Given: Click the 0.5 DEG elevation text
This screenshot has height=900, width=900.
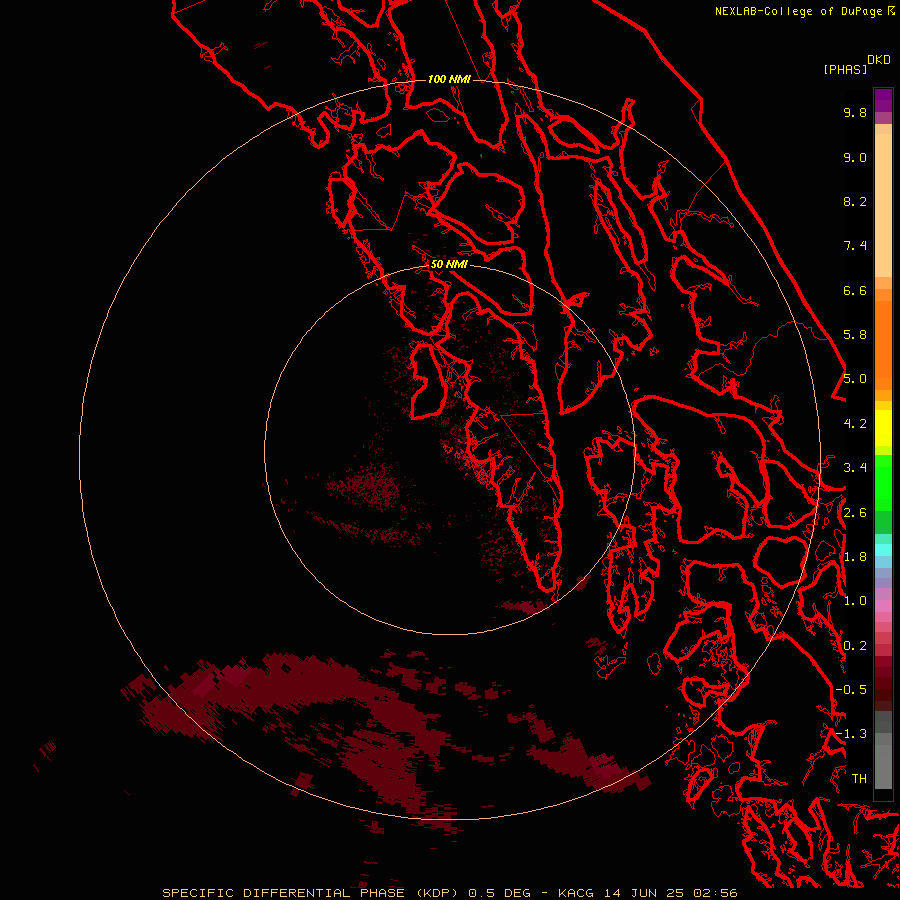Looking at the screenshot, I should pyautogui.click(x=499, y=893).
